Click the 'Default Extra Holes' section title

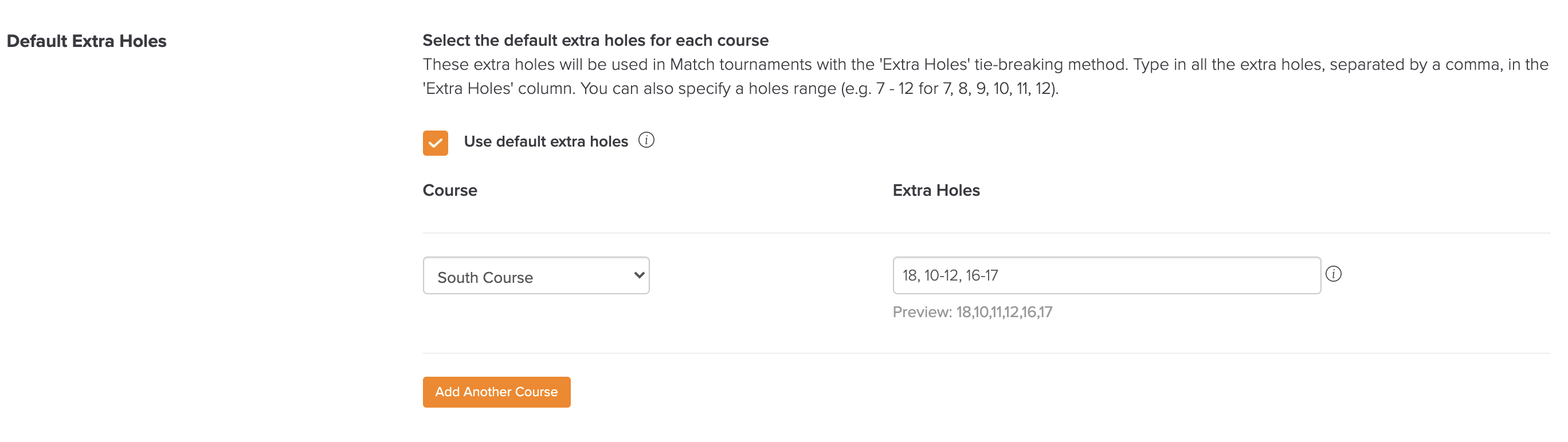tap(87, 41)
